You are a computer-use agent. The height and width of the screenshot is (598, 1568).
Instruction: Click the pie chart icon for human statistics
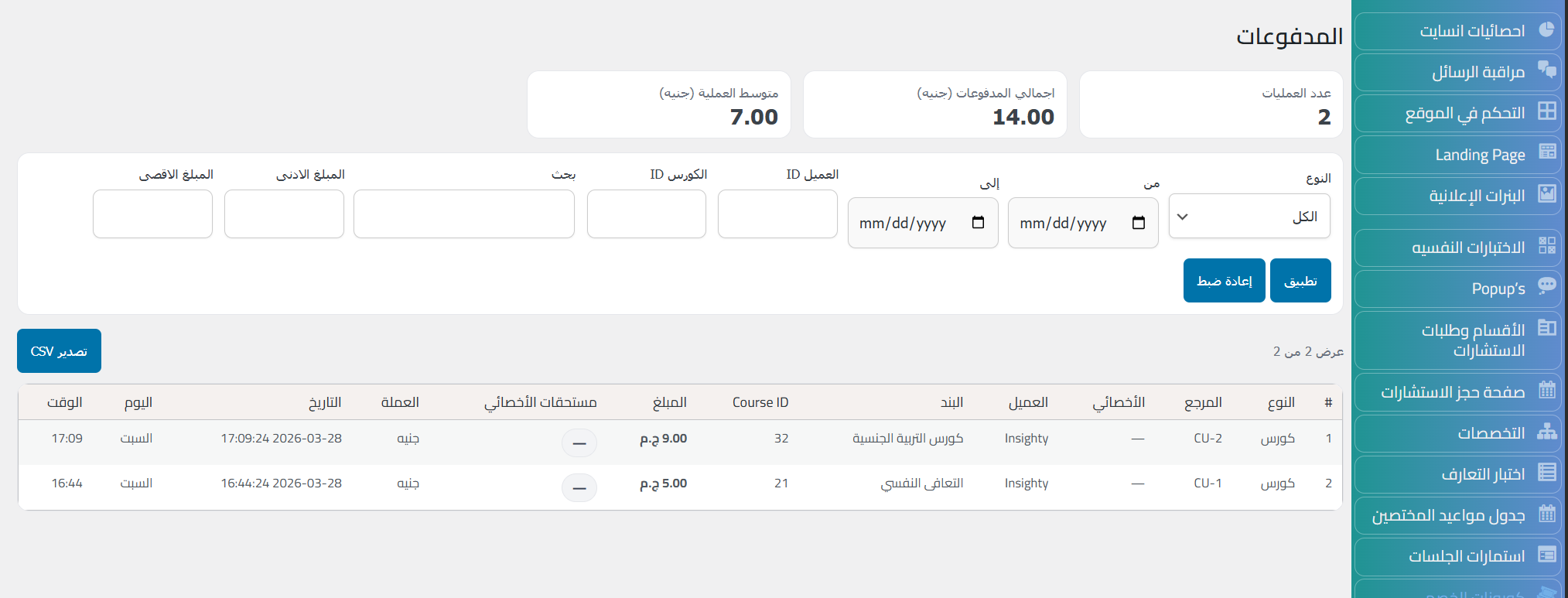coord(1546,30)
